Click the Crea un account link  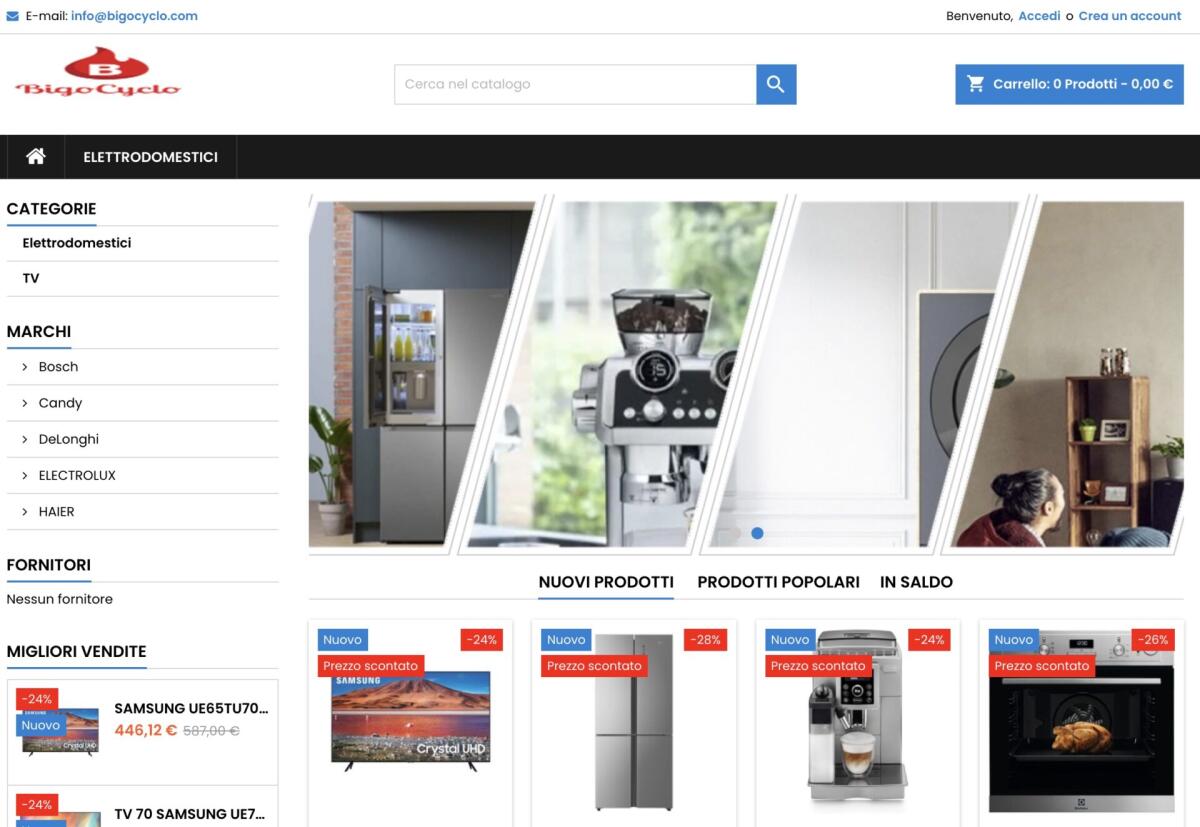[1129, 16]
